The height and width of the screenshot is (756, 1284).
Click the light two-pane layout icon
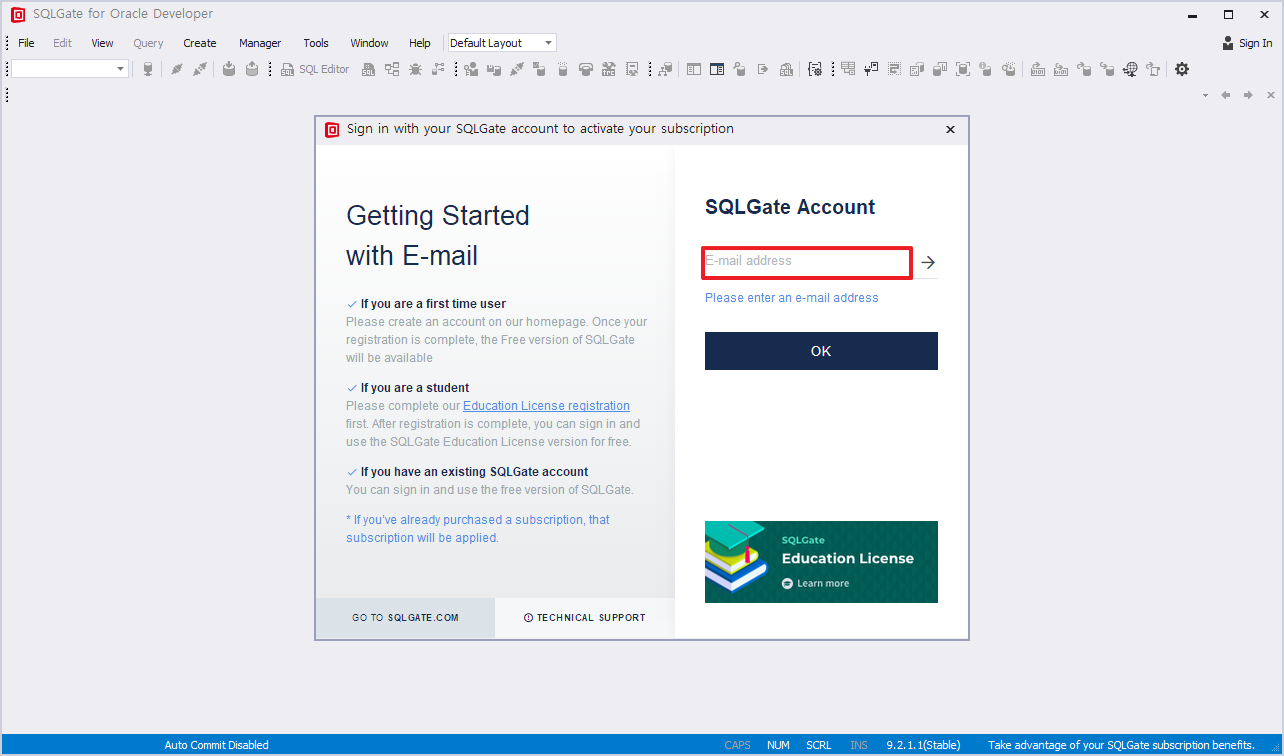tap(693, 69)
